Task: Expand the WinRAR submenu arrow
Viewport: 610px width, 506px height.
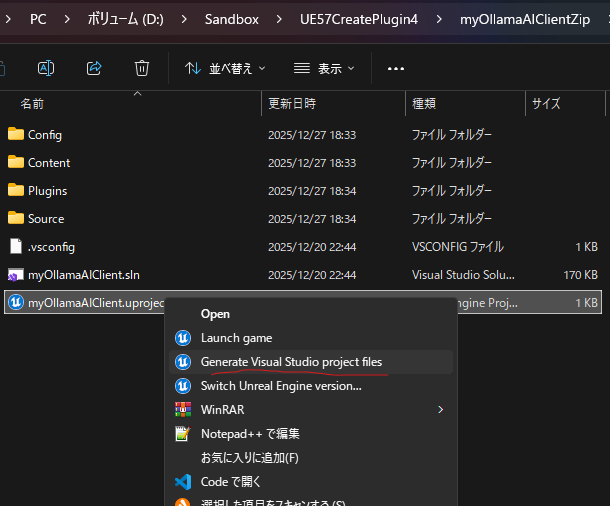Action: click(x=440, y=410)
